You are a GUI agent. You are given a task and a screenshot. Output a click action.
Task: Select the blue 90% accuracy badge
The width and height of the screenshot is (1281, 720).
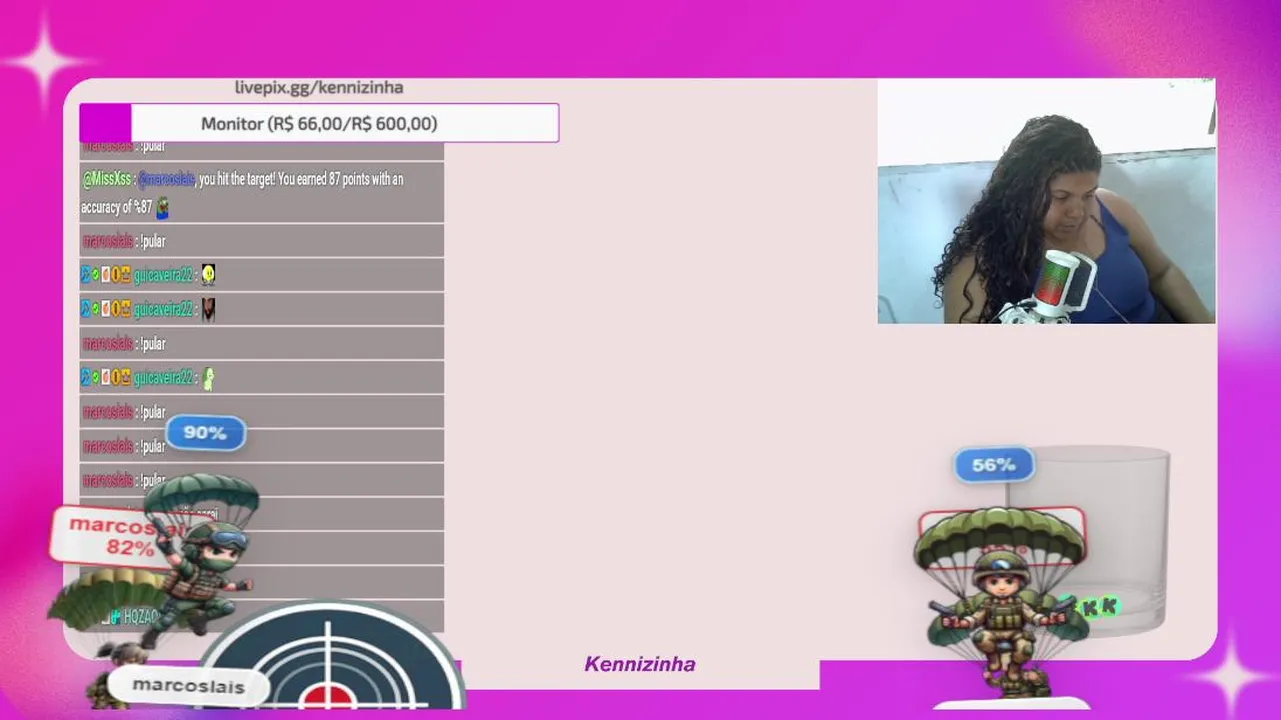205,433
